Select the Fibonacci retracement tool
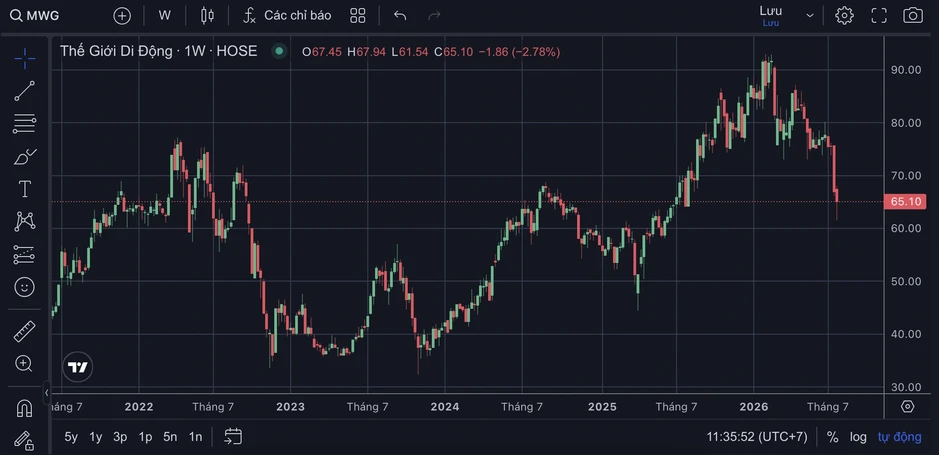 (x=25, y=124)
